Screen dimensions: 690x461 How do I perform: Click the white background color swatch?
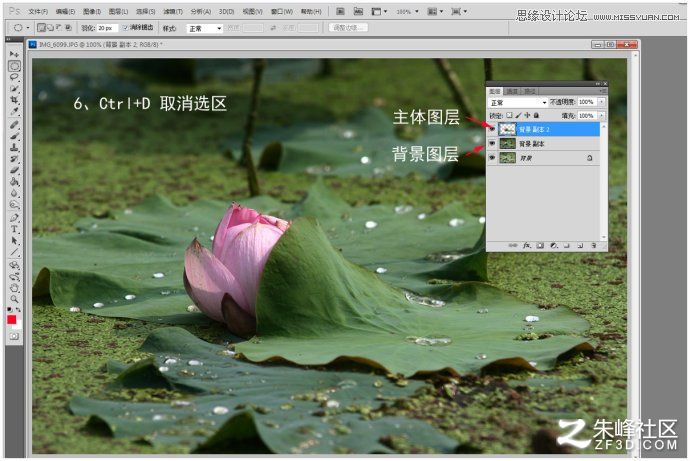point(18,326)
